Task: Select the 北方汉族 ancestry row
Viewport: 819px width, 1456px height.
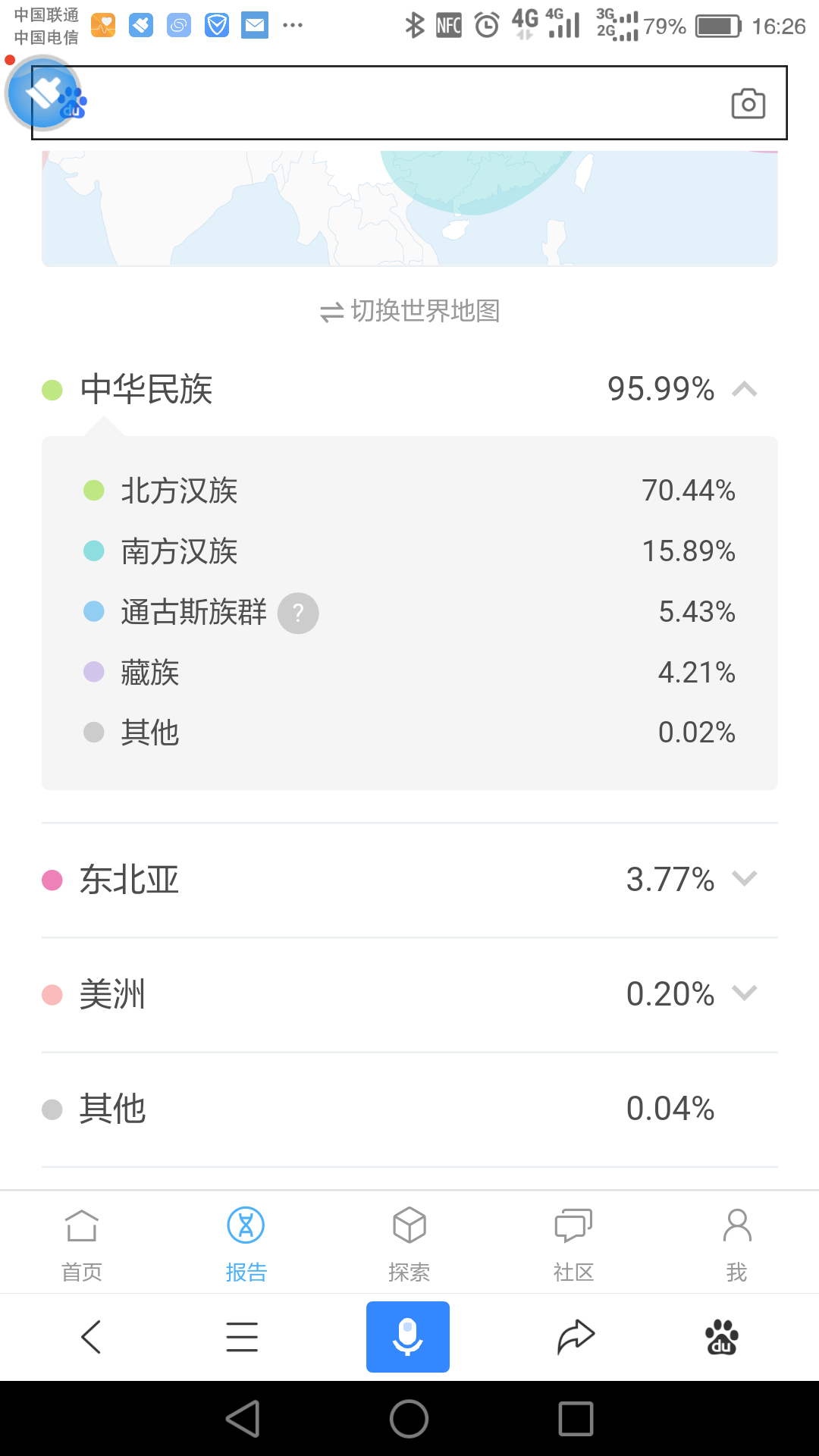Action: 409,491
